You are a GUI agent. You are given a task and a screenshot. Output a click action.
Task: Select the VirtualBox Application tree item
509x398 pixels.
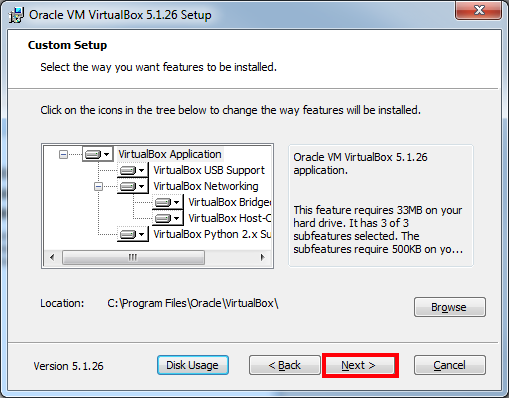(170, 154)
